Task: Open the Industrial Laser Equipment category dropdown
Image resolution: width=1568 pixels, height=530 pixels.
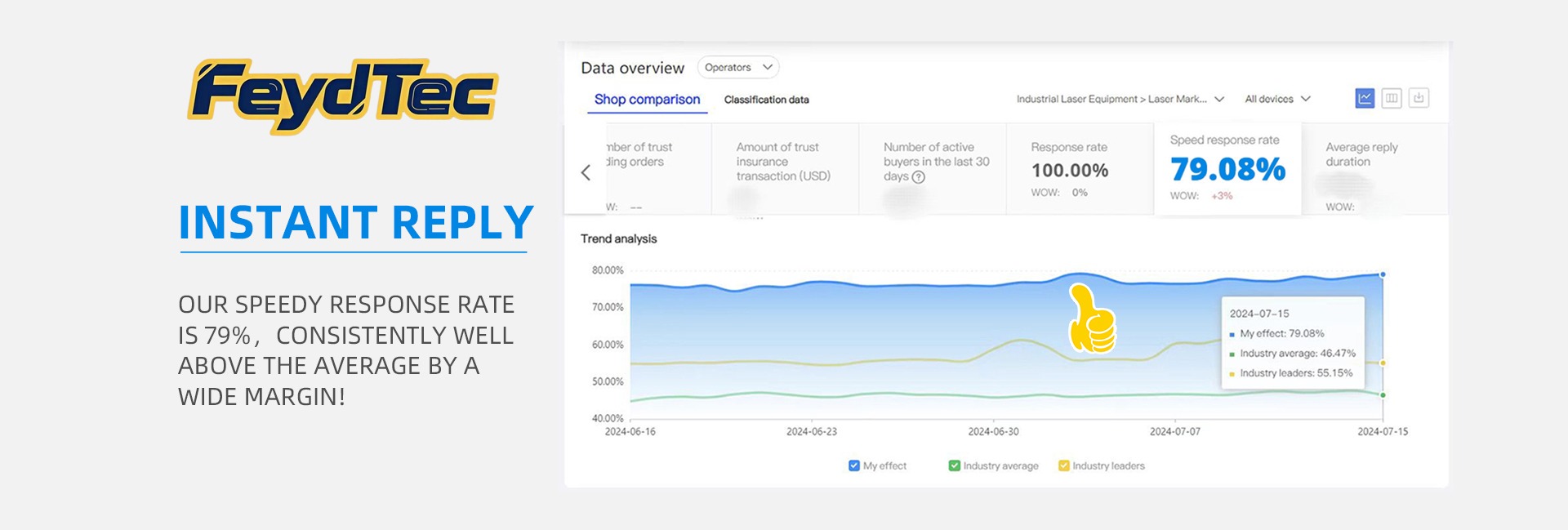Action: 1120,99
